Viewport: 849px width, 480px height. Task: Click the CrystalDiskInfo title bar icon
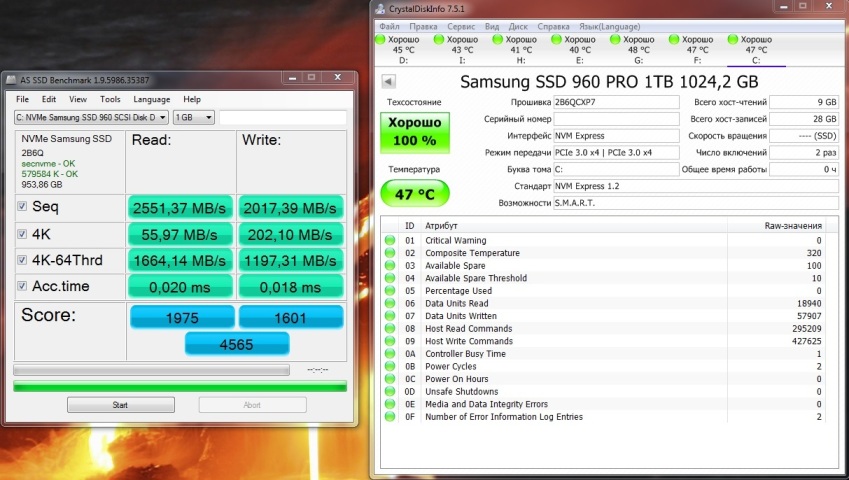pos(380,9)
